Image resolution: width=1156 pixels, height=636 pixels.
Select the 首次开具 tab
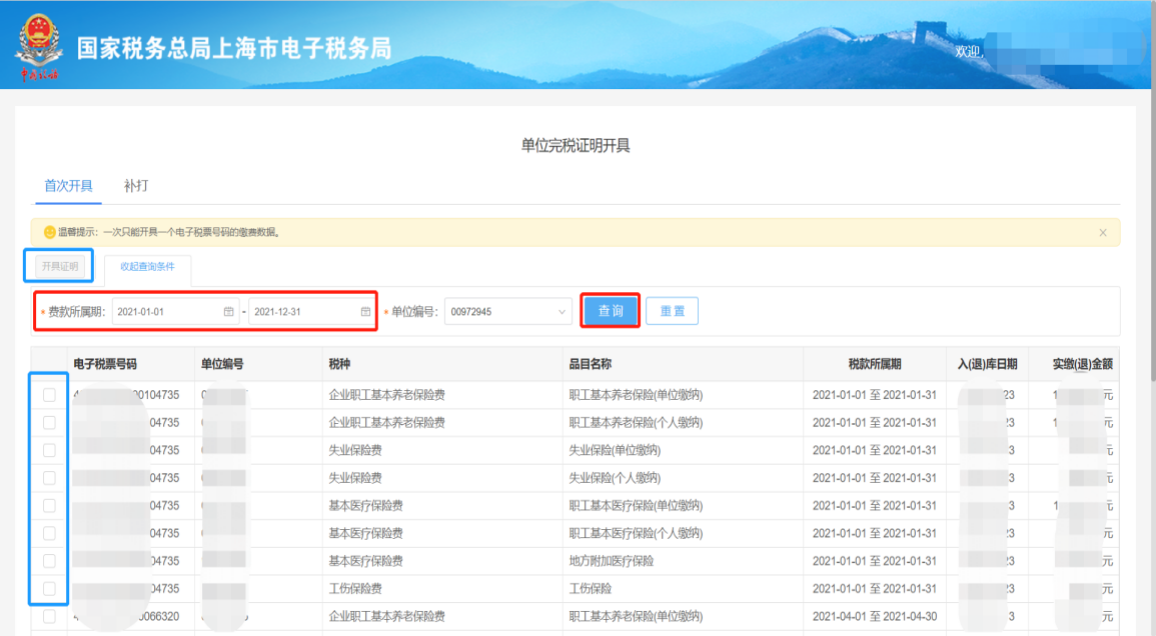(68, 186)
